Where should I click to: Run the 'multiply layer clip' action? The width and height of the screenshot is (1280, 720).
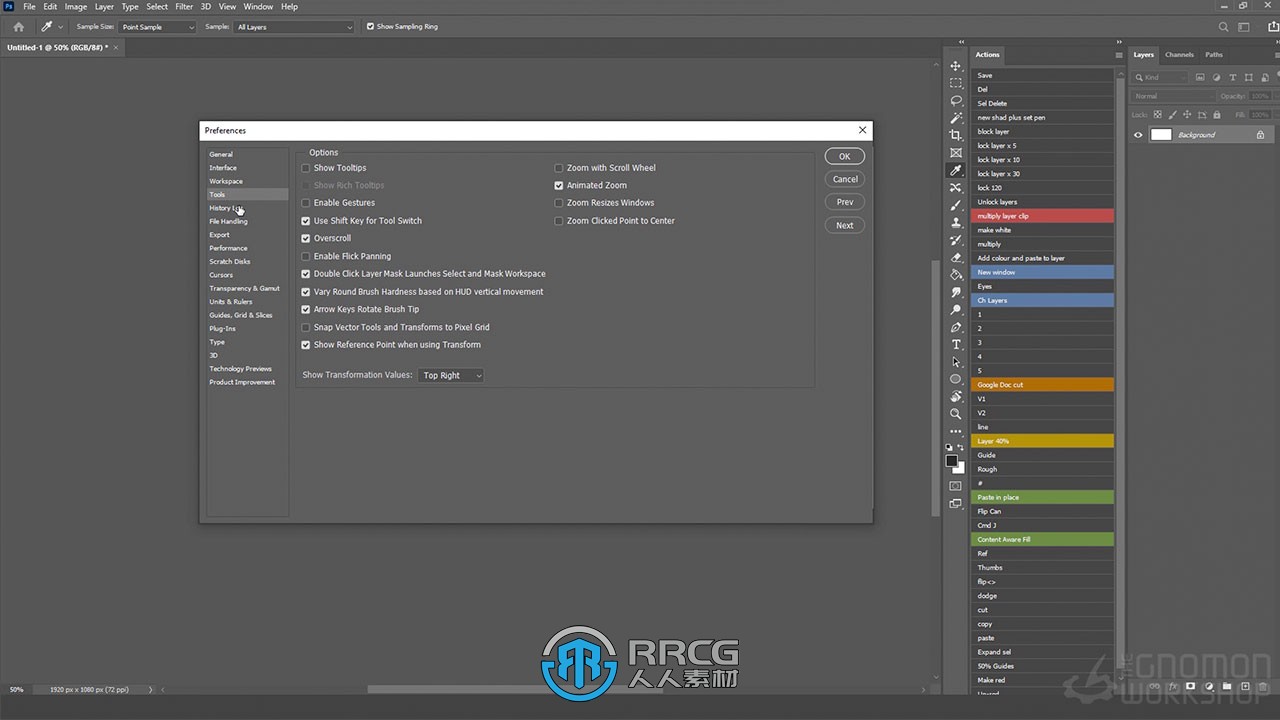[x=1042, y=216]
